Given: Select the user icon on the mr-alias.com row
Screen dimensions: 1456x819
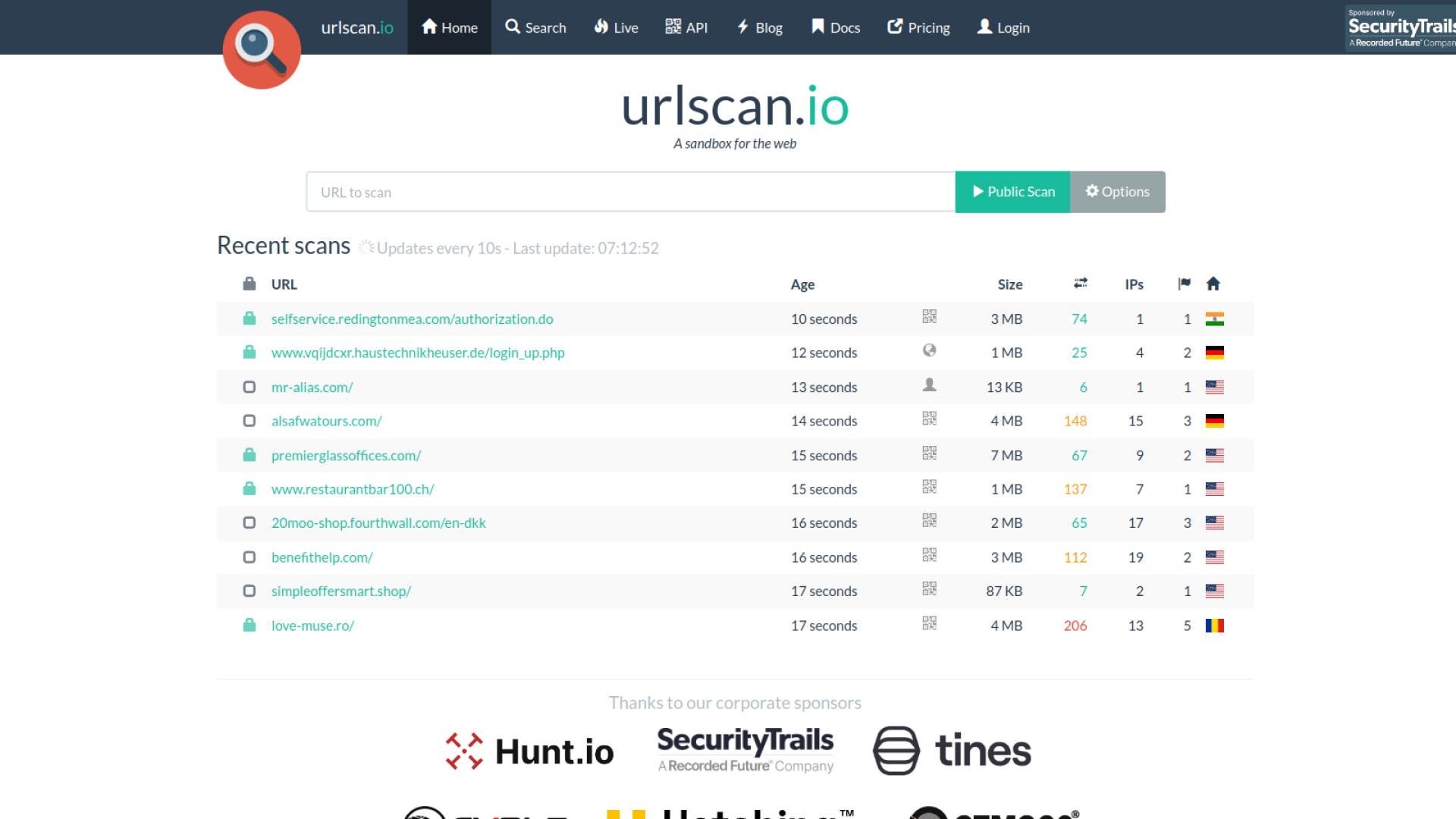Looking at the screenshot, I should (x=929, y=385).
